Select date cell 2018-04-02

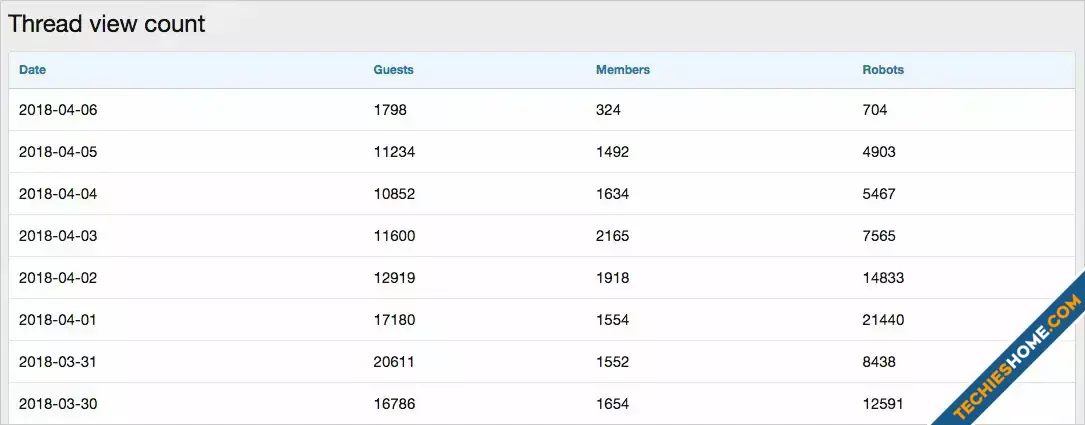[58, 278]
